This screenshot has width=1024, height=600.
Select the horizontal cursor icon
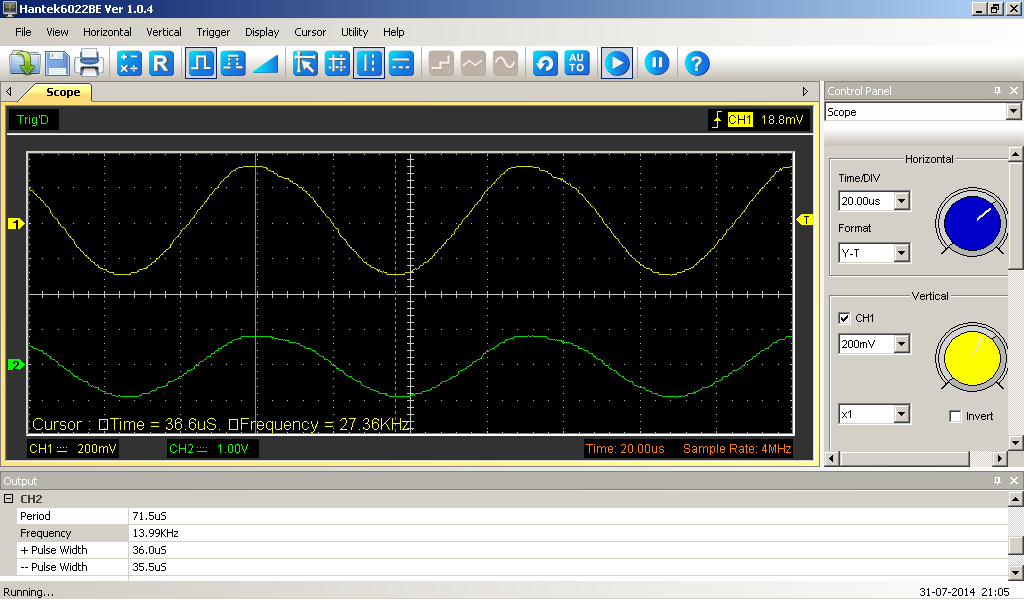[x=401, y=64]
